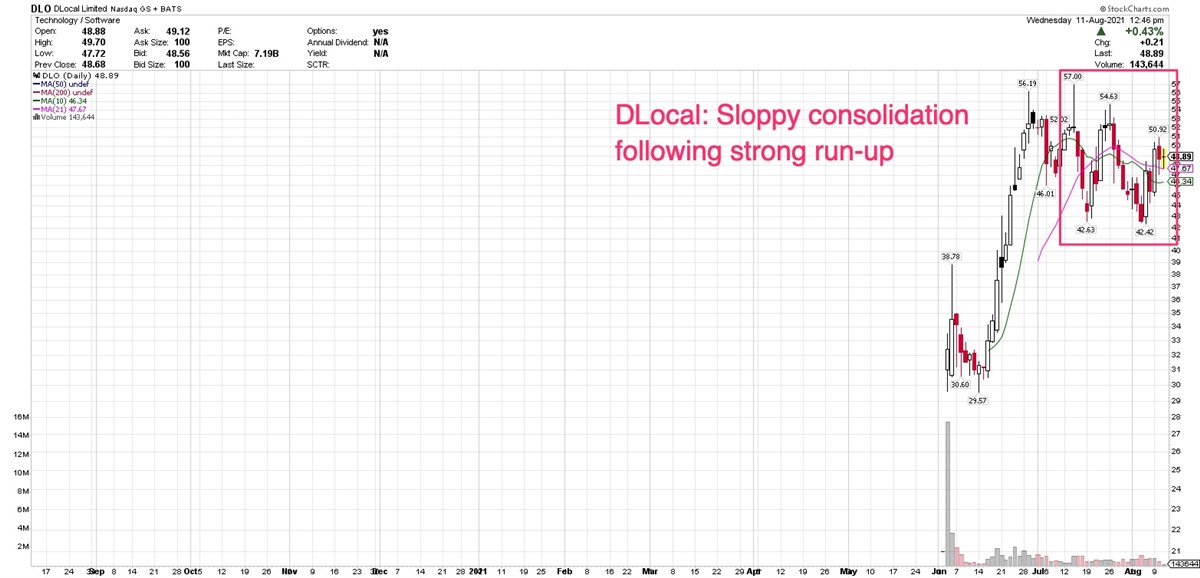Click the MA(50) undef legend entry
Image resolution: width=1200 pixels, height=578 pixels.
pos(61,86)
